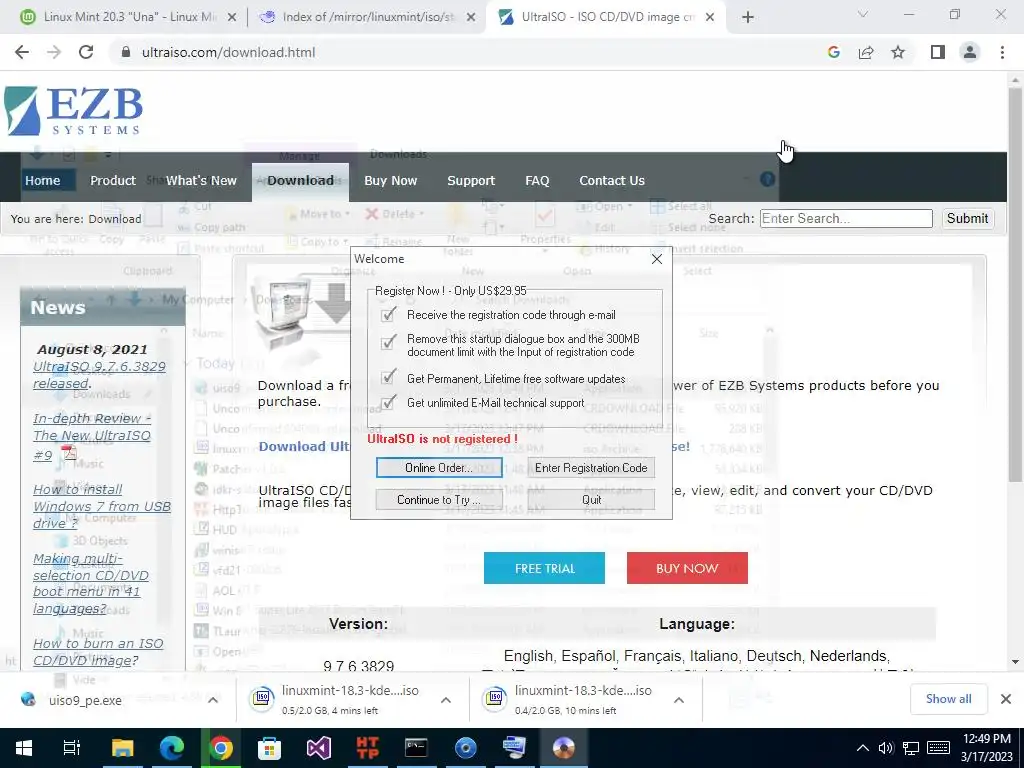Show hidden tray icons chevron
Screen dimensions: 1024x768
tap(863, 748)
